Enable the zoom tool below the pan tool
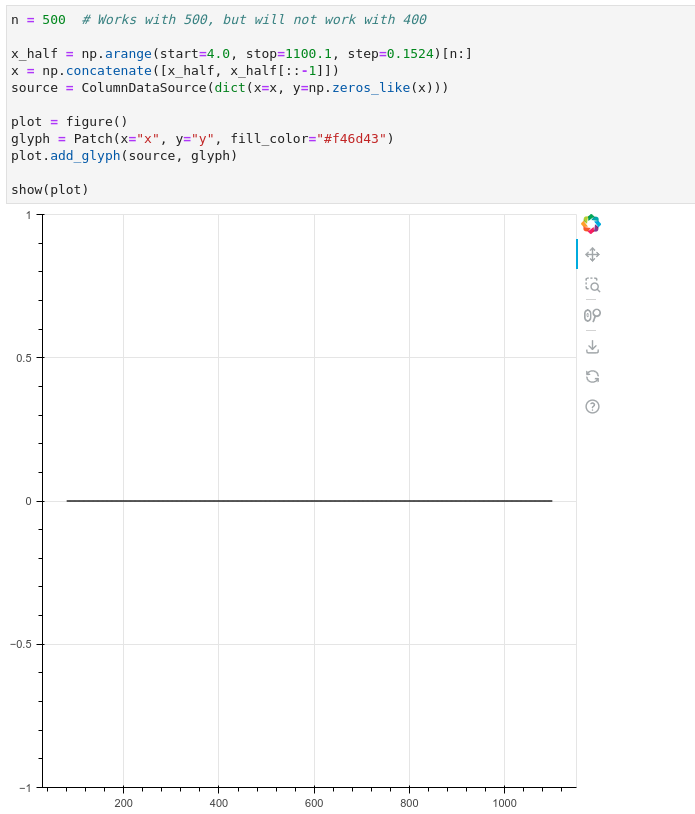The height and width of the screenshot is (814, 695). tap(592, 285)
